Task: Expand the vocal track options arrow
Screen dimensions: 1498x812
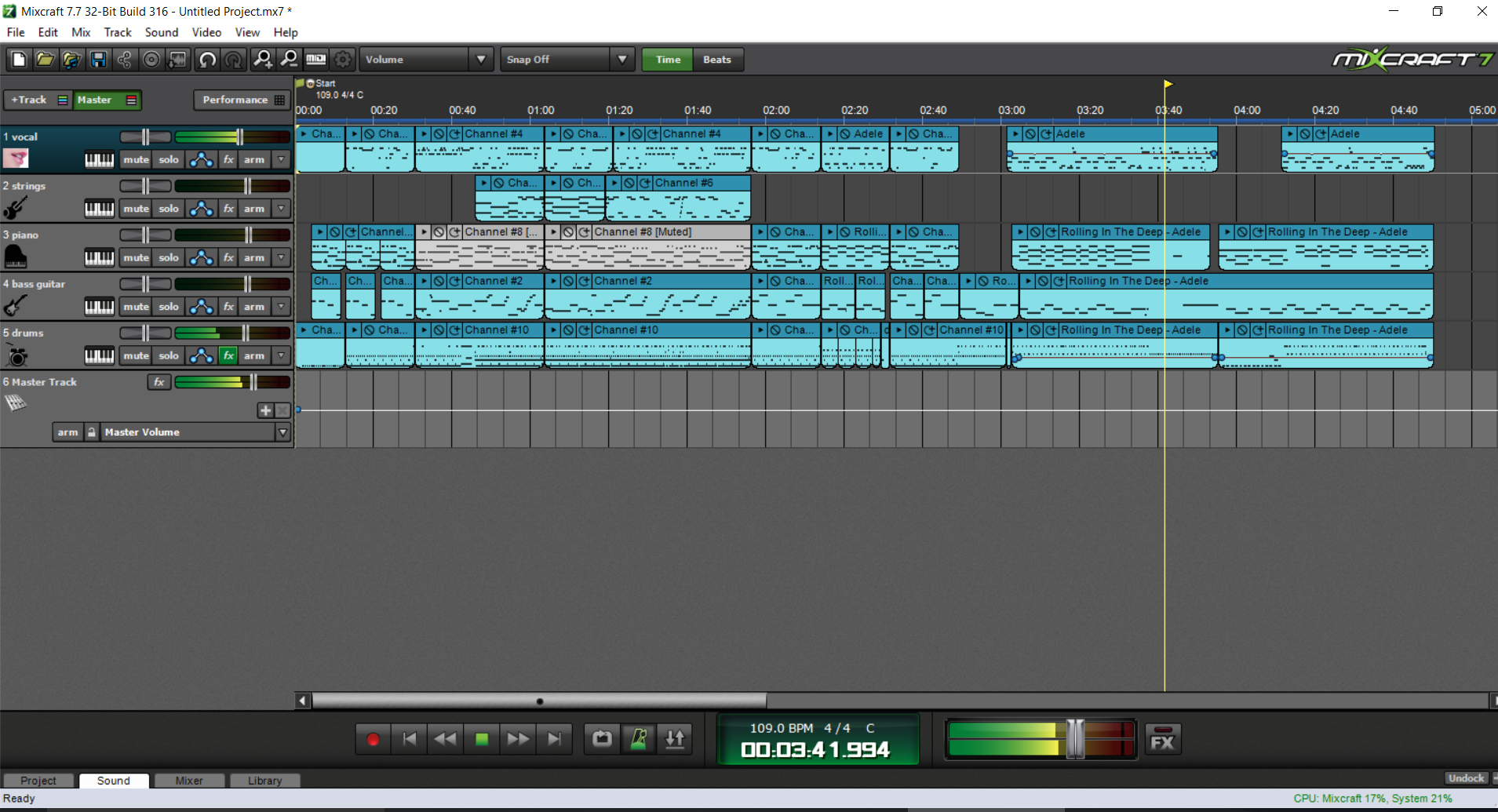Action: (x=282, y=160)
